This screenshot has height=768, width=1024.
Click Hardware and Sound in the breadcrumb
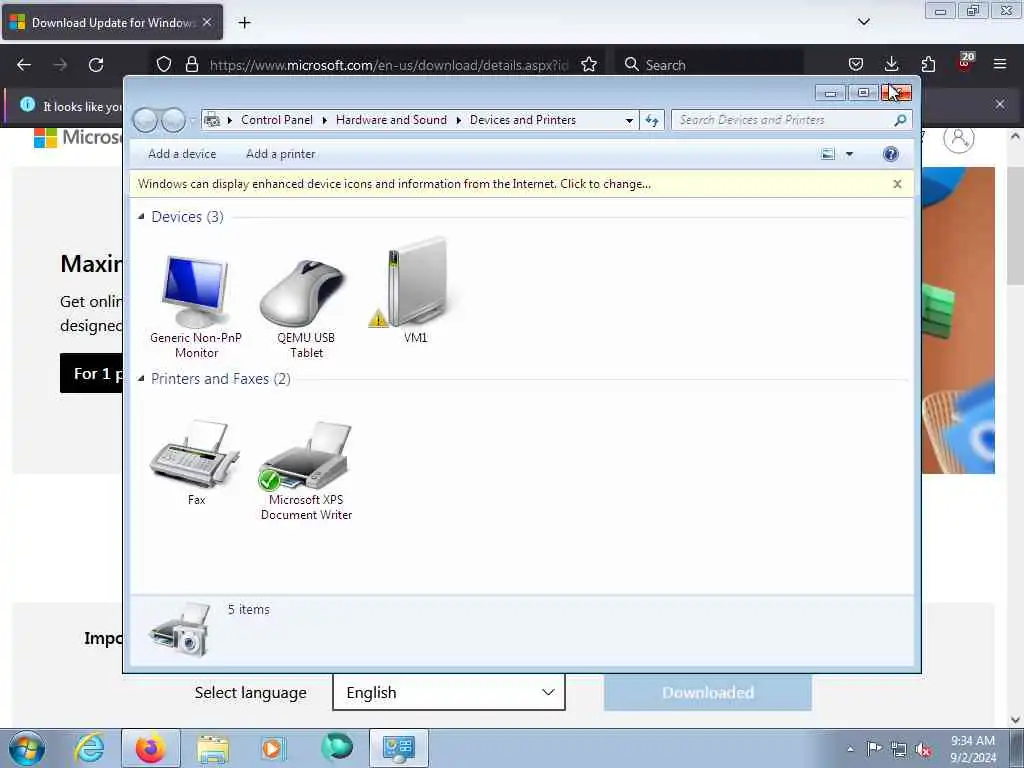(391, 120)
